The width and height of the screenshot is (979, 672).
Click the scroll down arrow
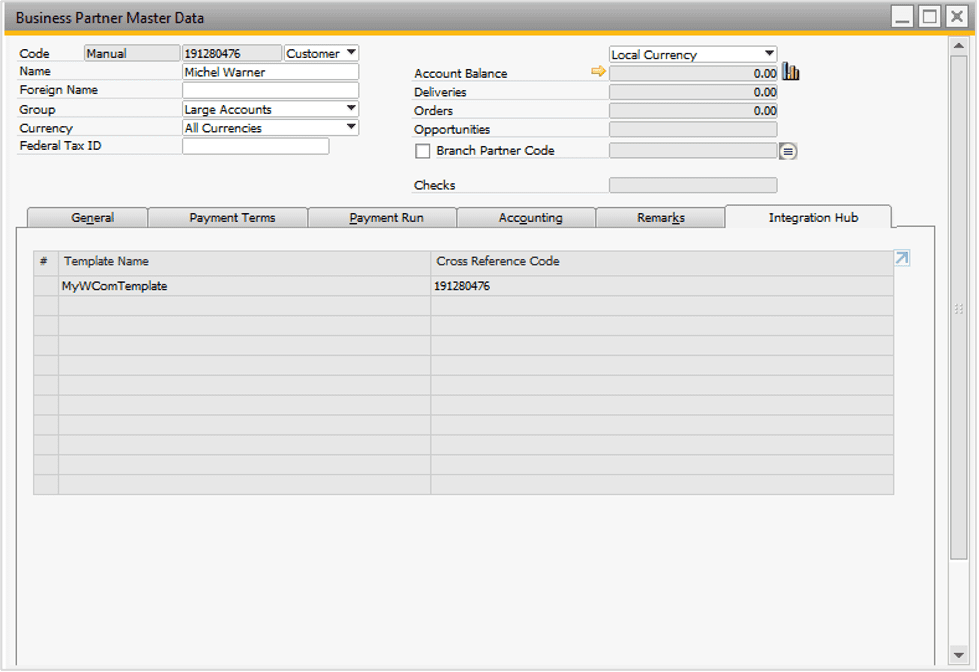click(958, 655)
